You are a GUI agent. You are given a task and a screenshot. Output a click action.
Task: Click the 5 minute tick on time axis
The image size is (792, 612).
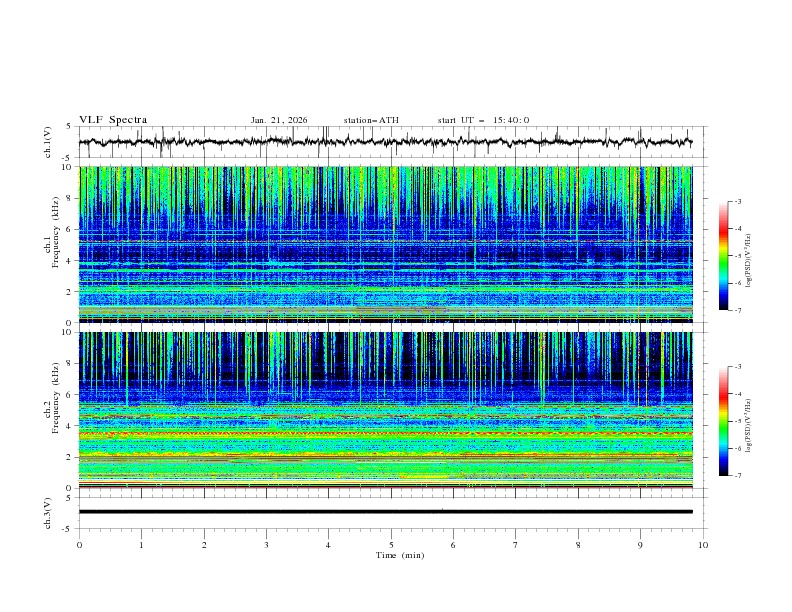(391, 545)
